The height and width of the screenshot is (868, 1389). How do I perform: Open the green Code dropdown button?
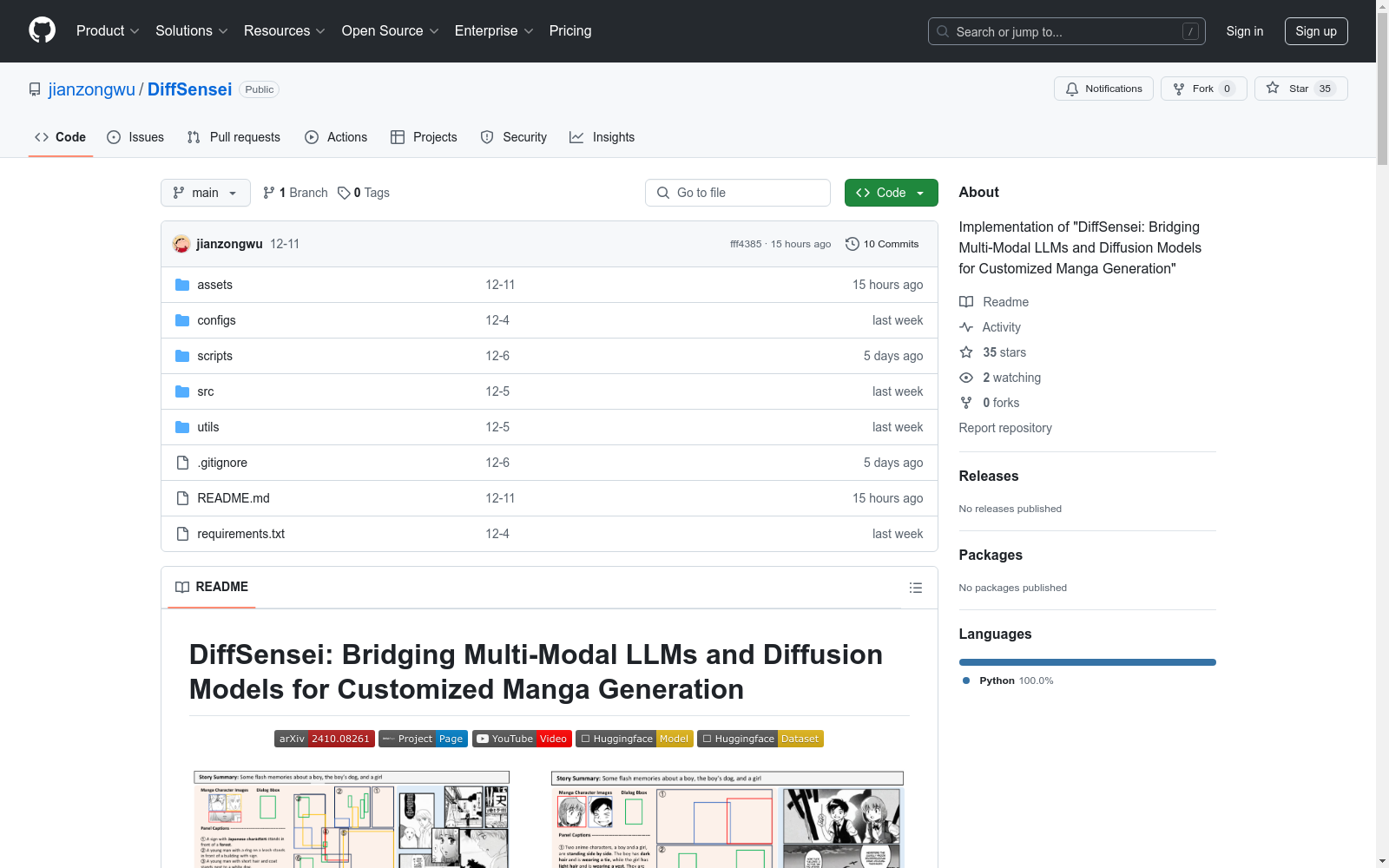[891, 193]
